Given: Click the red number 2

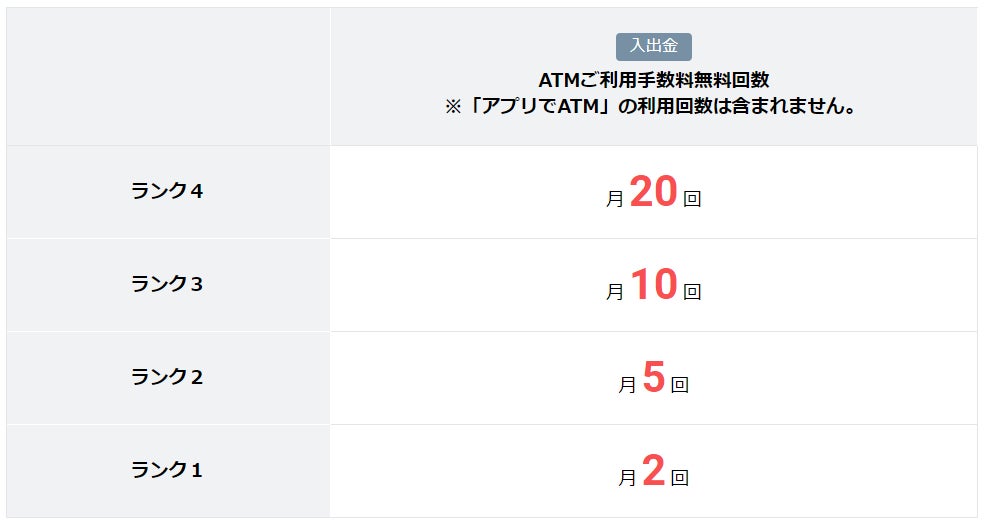Looking at the screenshot, I should pos(654,472).
